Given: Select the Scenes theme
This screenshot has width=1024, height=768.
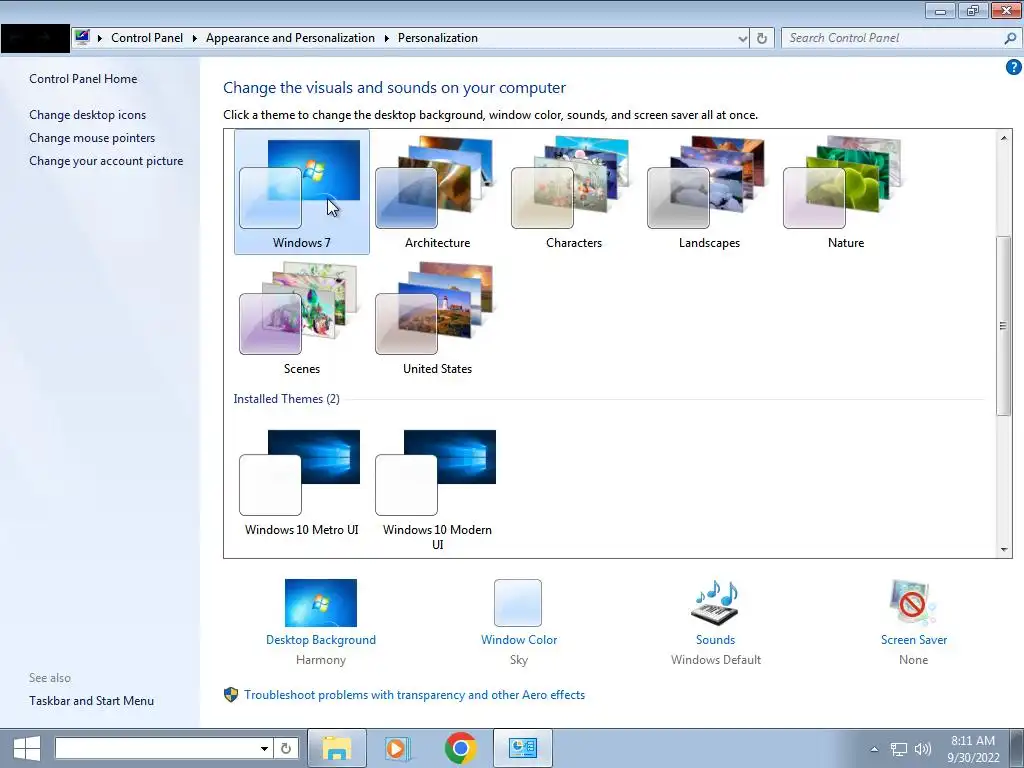Looking at the screenshot, I should click(302, 318).
